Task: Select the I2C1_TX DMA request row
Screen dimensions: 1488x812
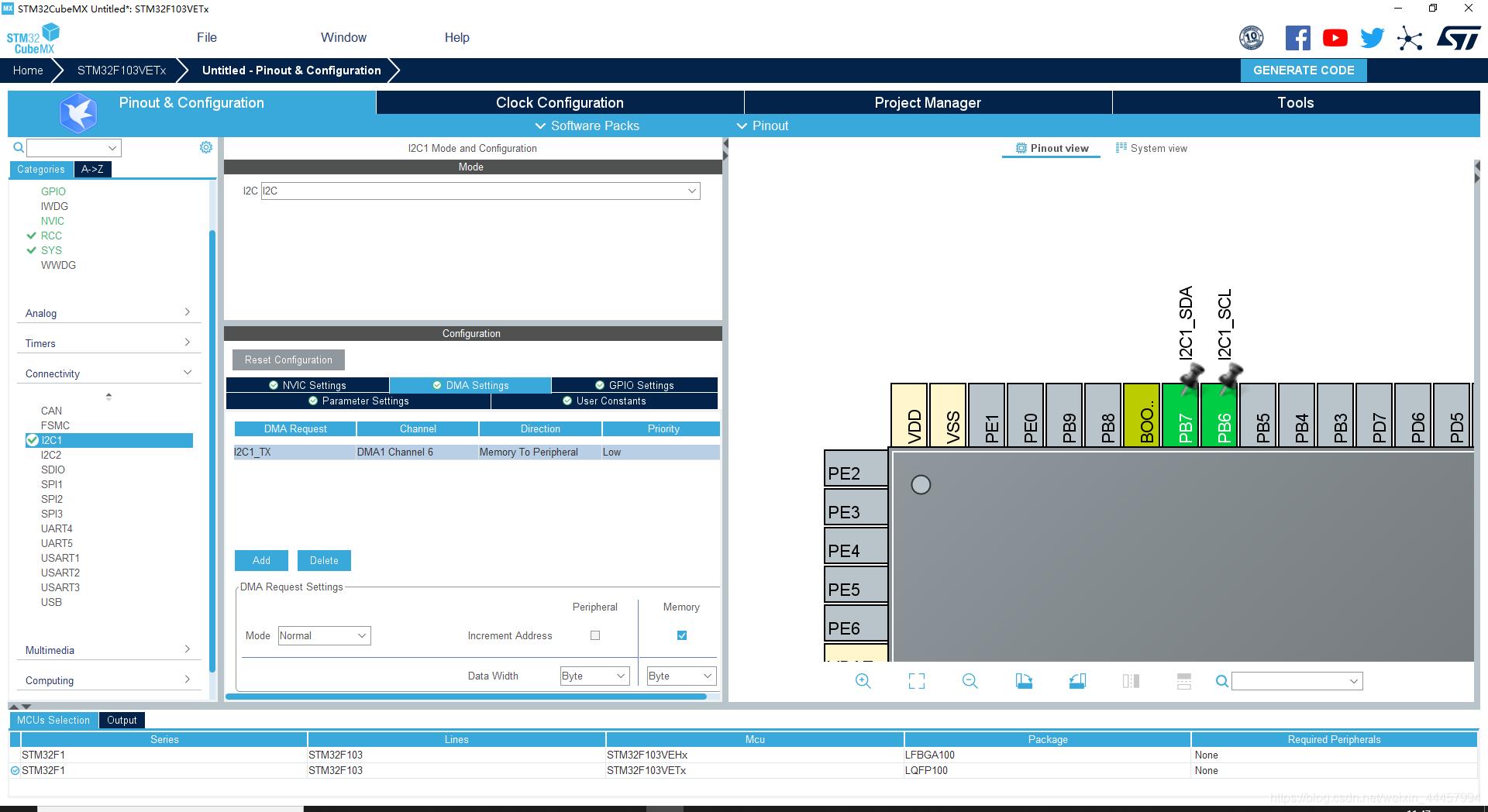Action: (477, 452)
